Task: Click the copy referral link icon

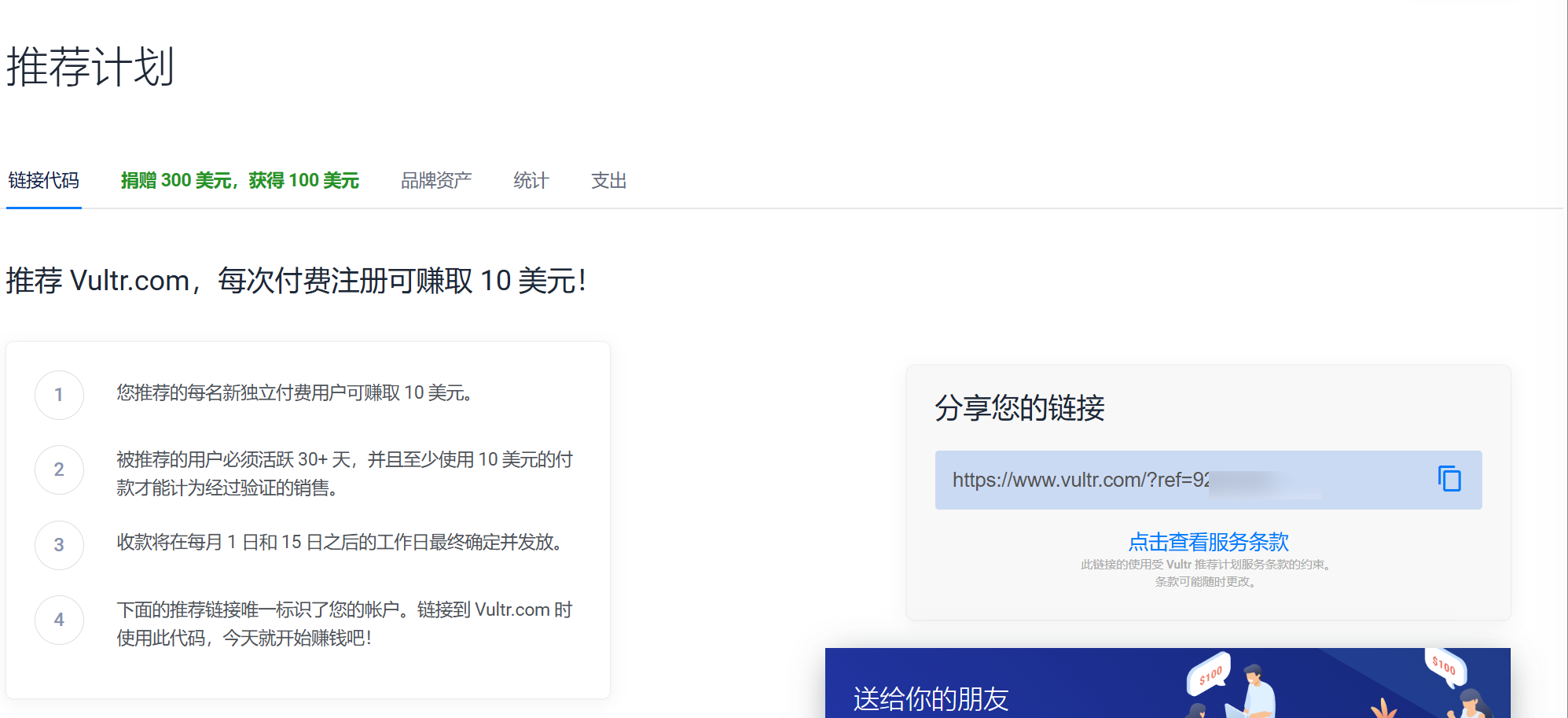Action: [x=1449, y=479]
